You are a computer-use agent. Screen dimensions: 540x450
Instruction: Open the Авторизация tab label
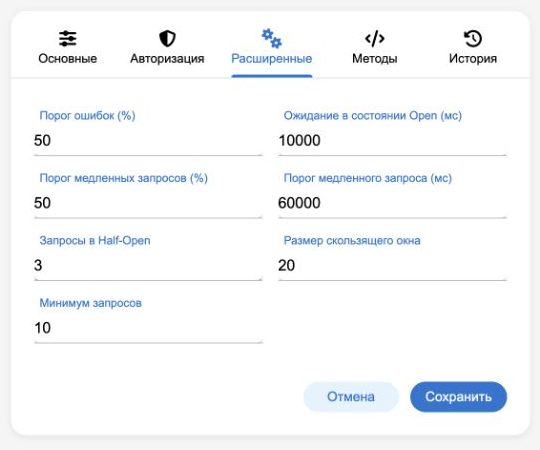[x=167, y=59]
